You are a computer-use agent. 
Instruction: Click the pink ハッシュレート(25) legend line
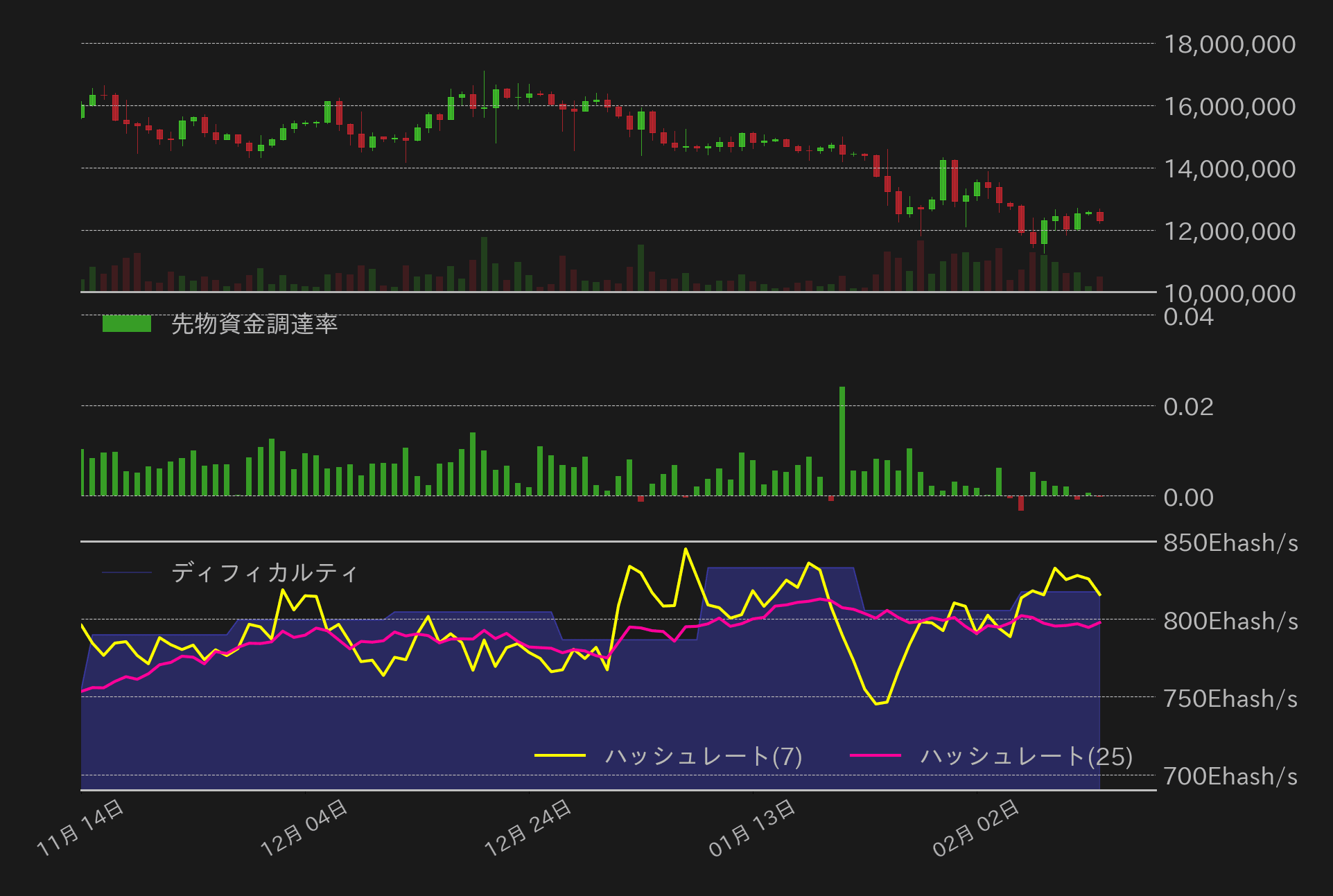pyautogui.click(x=875, y=755)
